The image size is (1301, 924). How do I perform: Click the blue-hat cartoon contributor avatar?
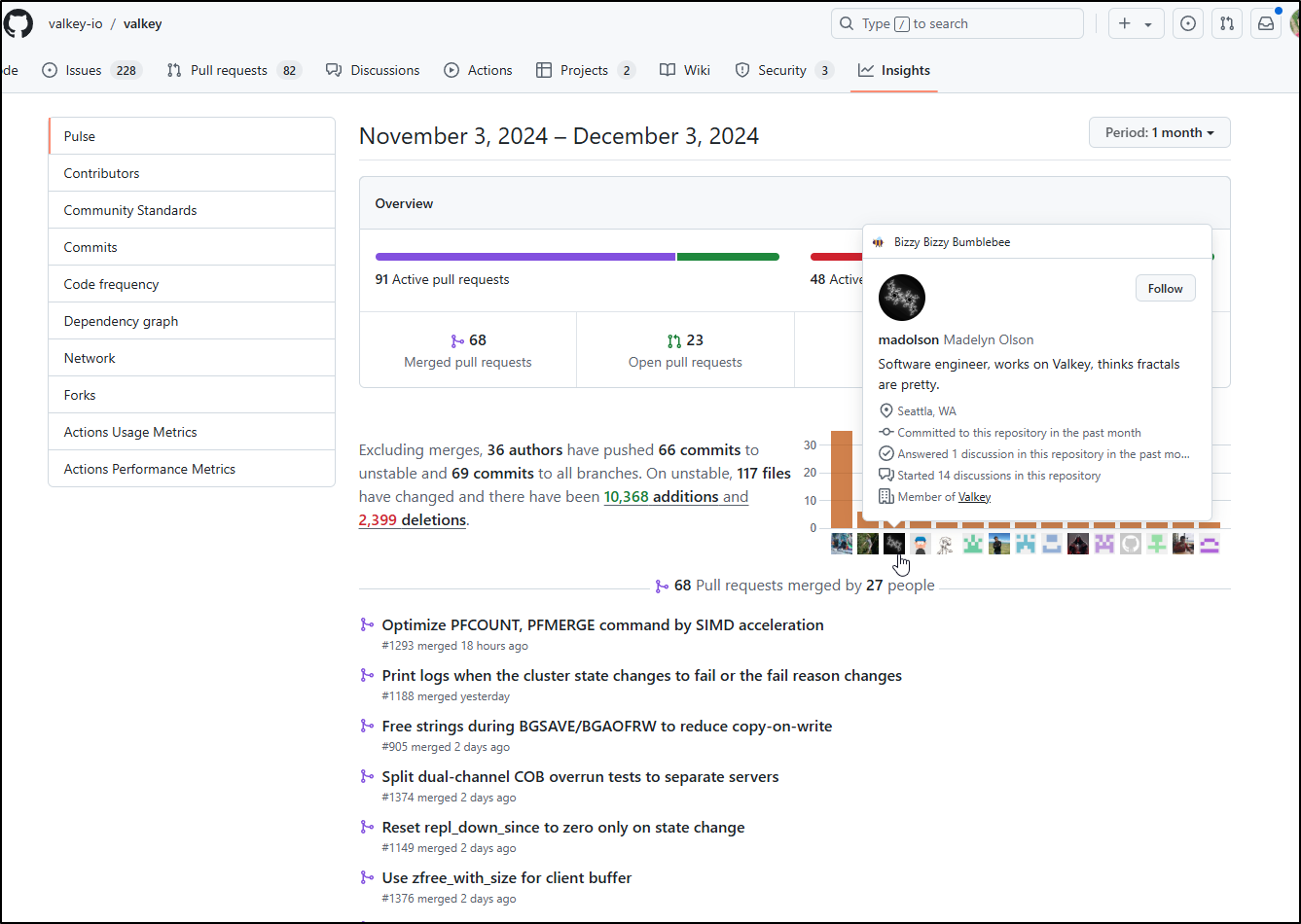point(921,544)
